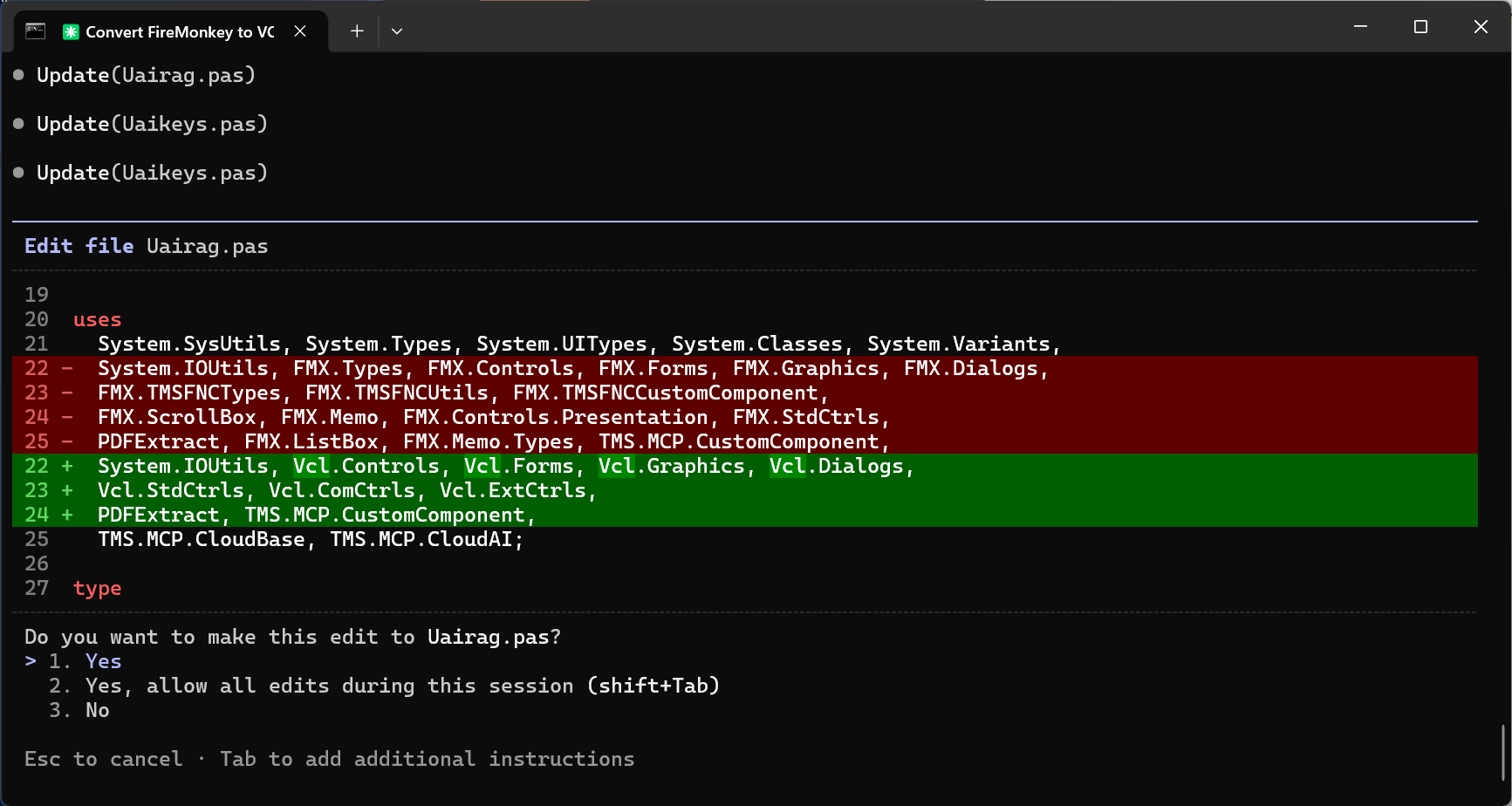Click the minimize icon in the title bar

pos(1361,26)
